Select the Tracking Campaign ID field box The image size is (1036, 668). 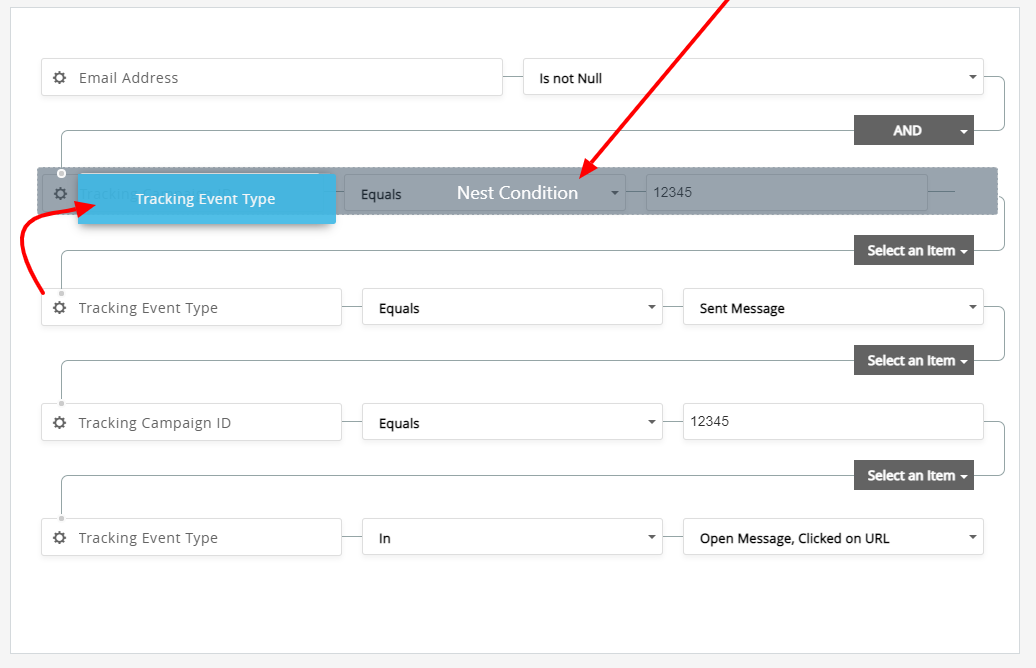(200, 423)
